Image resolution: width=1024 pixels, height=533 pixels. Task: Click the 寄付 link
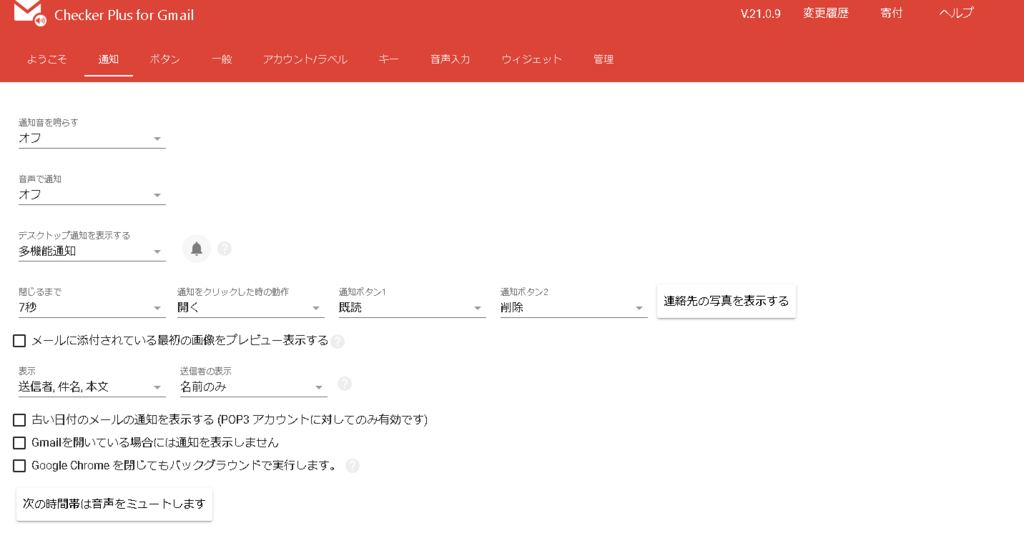click(891, 13)
